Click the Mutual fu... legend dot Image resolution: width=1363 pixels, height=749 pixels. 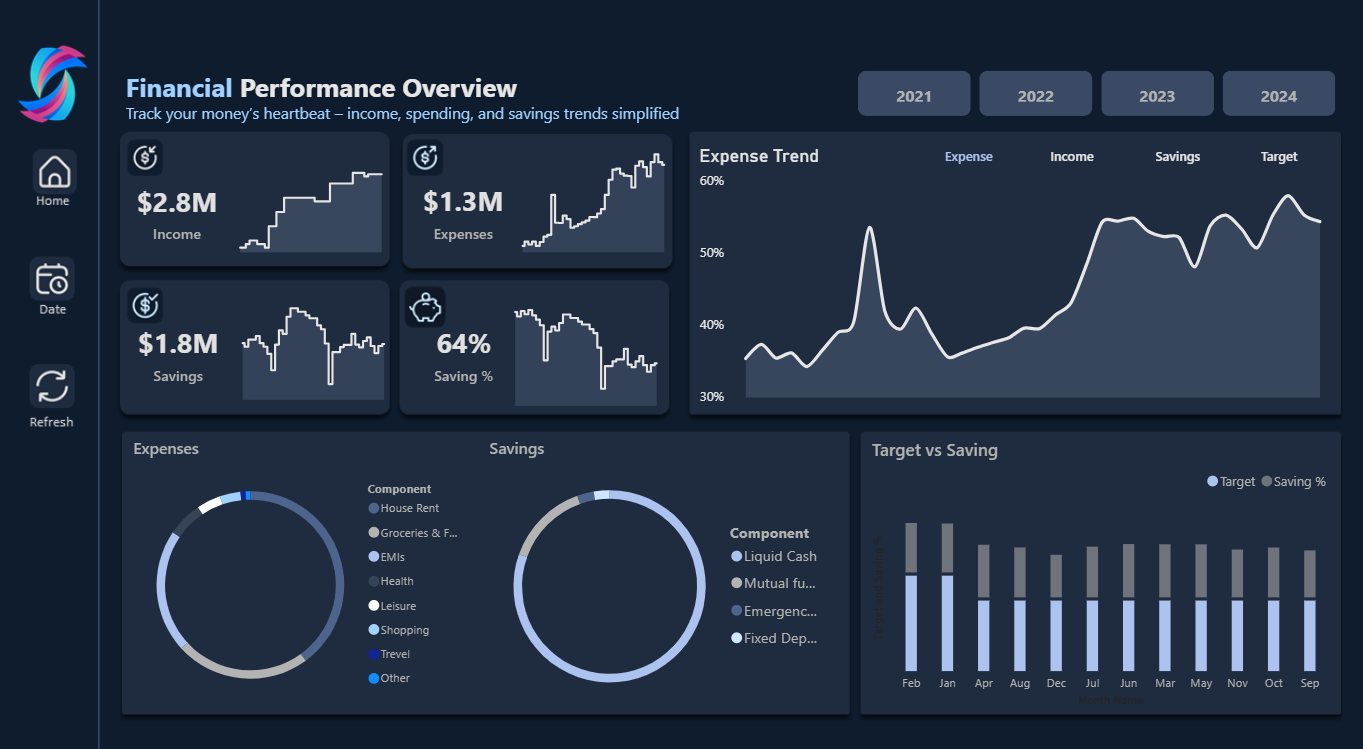[737, 583]
